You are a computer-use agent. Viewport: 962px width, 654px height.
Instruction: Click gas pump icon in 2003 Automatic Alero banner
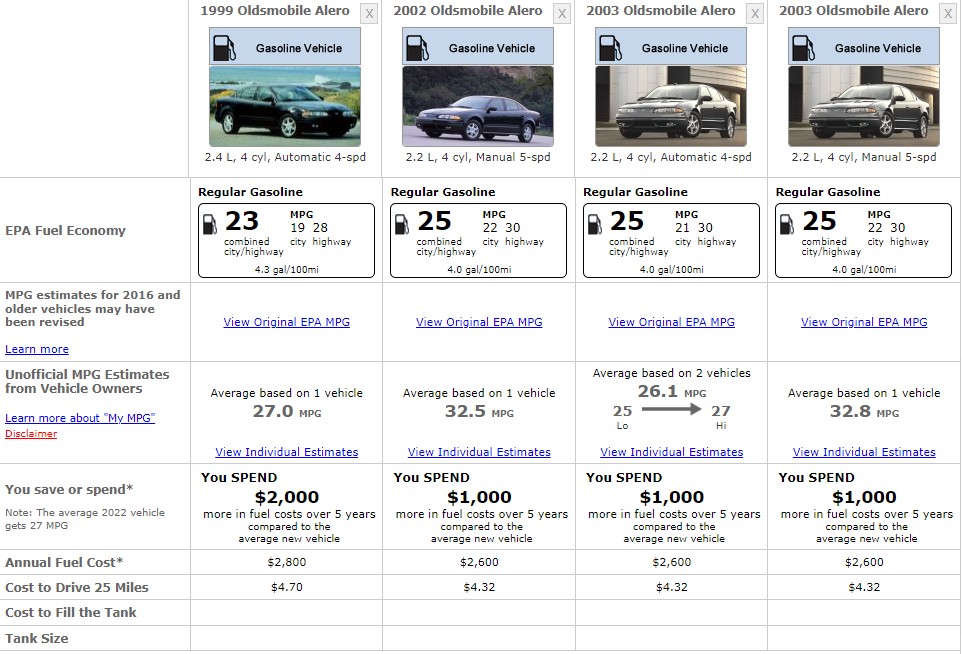click(610, 48)
